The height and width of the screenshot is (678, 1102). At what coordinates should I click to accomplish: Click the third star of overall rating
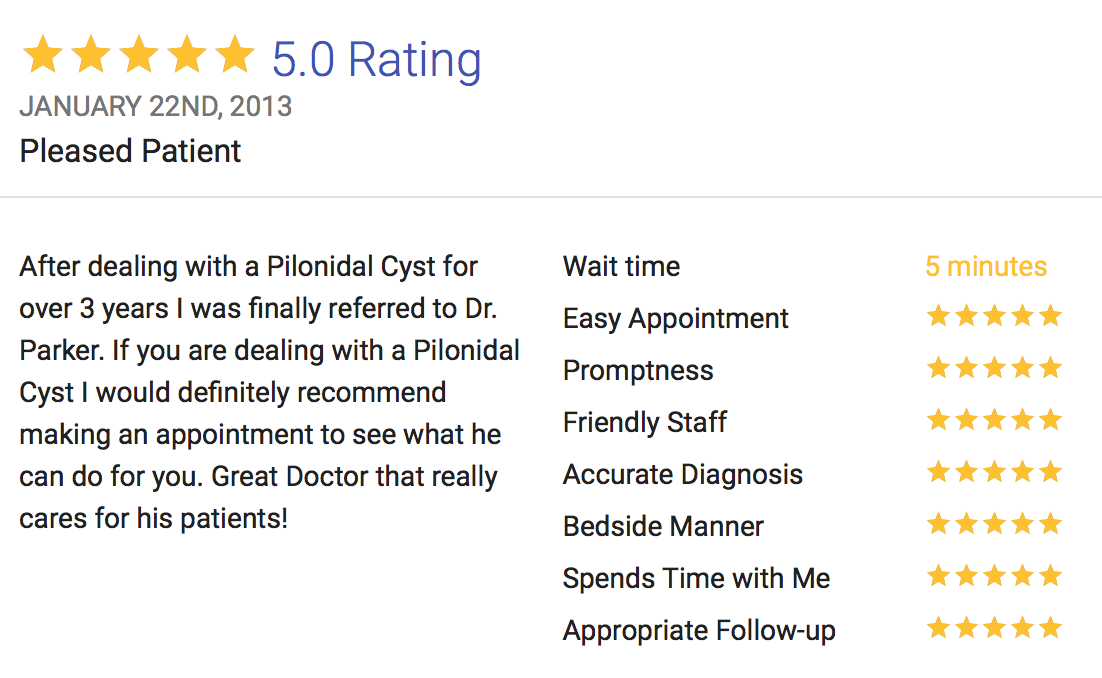pyautogui.click(x=139, y=54)
